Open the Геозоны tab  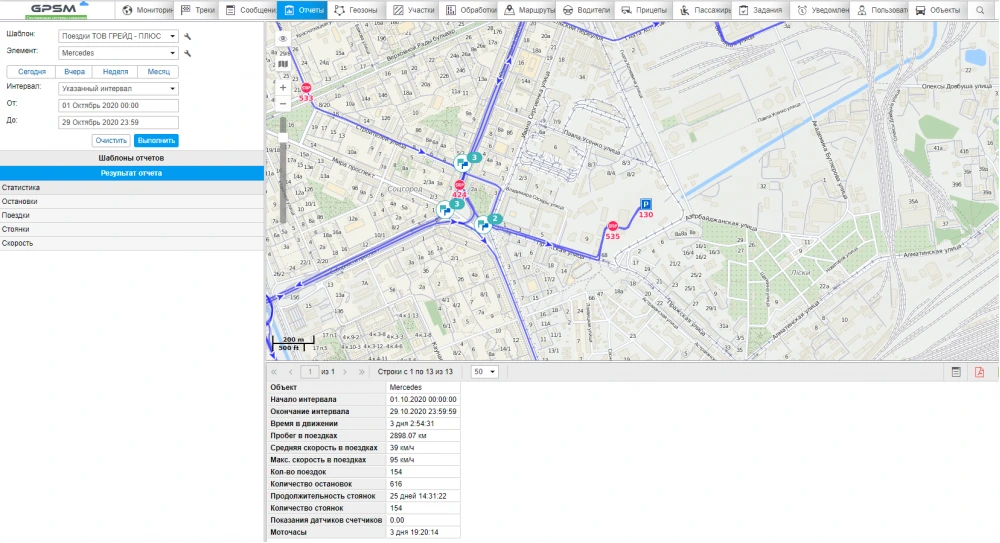coord(355,10)
